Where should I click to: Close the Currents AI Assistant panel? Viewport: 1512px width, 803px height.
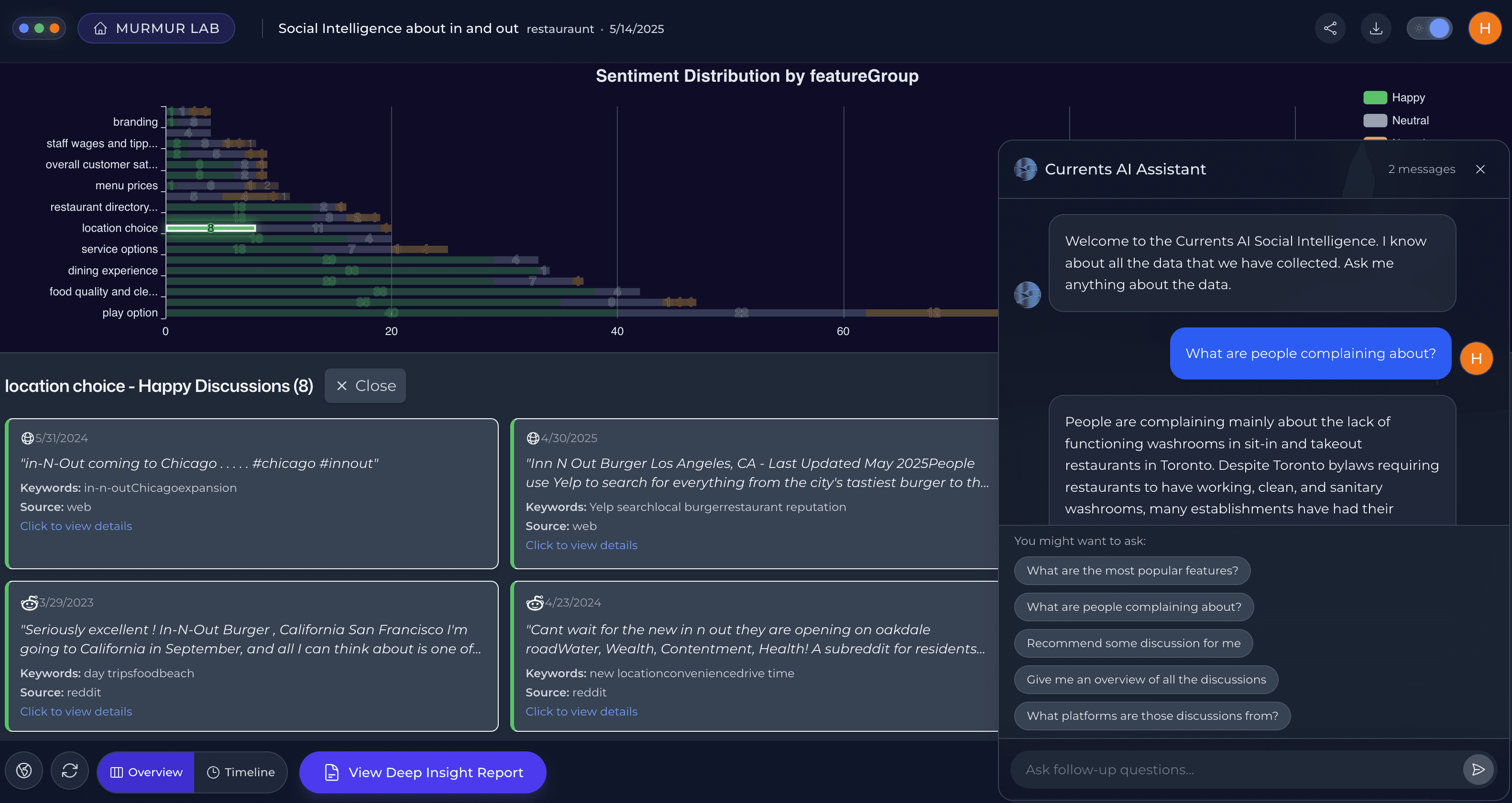[1480, 169]
